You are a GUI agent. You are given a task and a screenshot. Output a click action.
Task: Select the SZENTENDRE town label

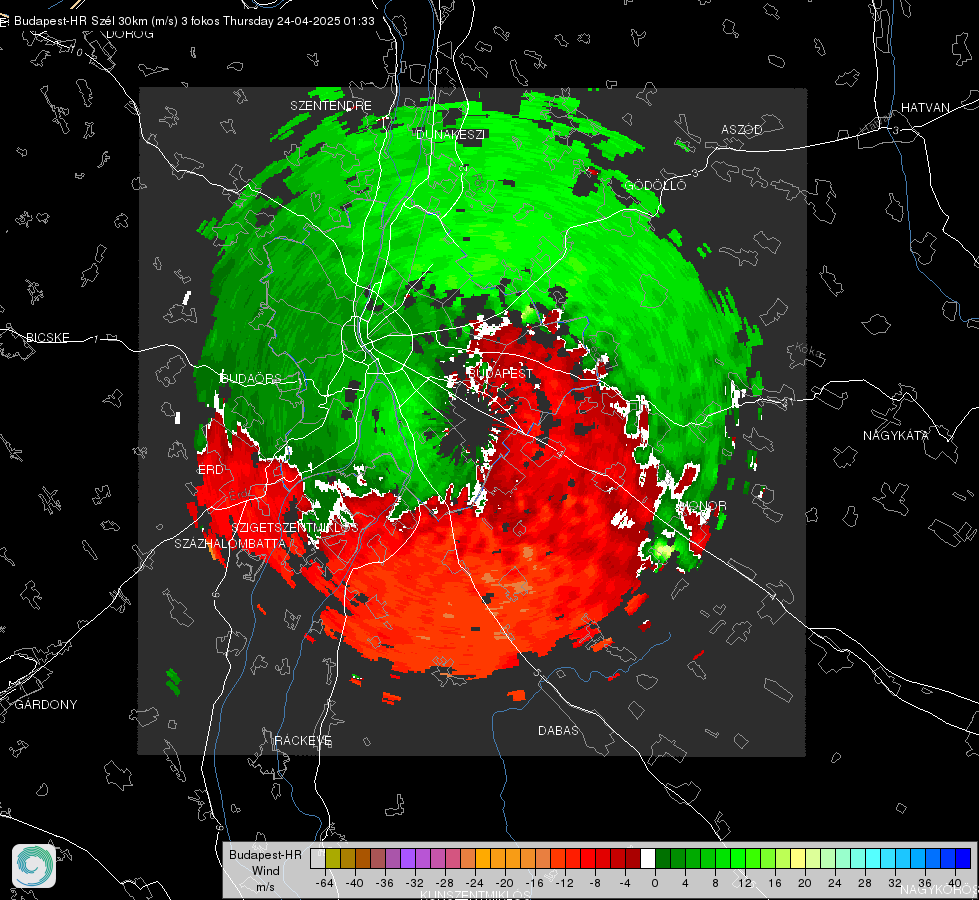coord(331,106)
